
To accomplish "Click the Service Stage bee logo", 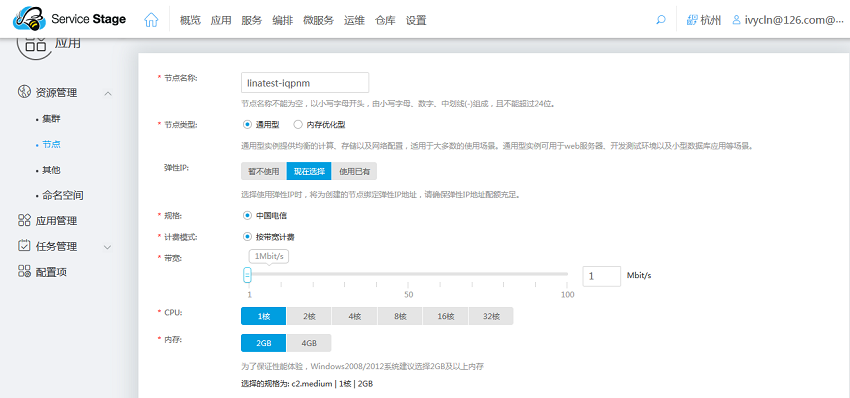I will pos(29,20).
